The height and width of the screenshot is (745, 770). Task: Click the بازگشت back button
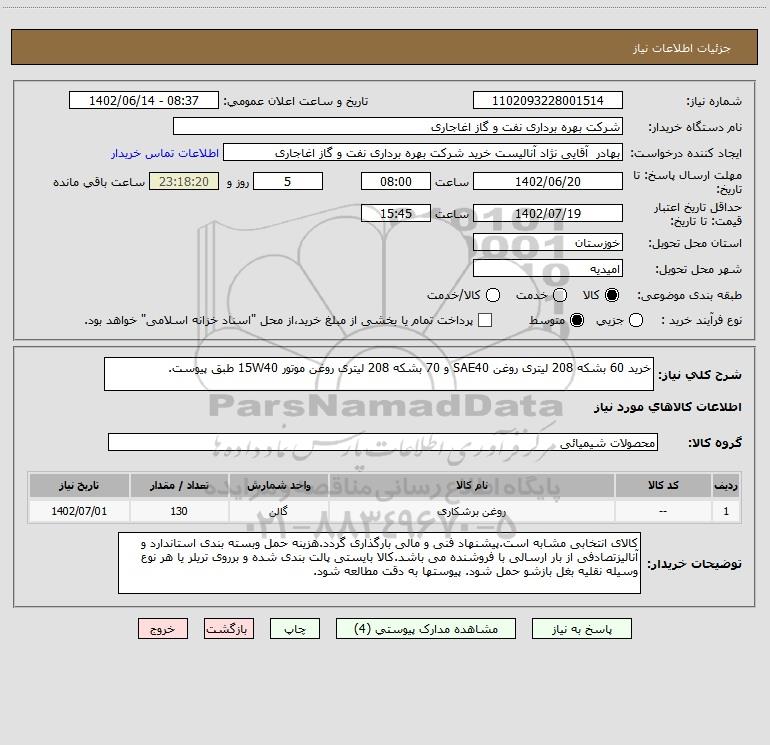229,629
